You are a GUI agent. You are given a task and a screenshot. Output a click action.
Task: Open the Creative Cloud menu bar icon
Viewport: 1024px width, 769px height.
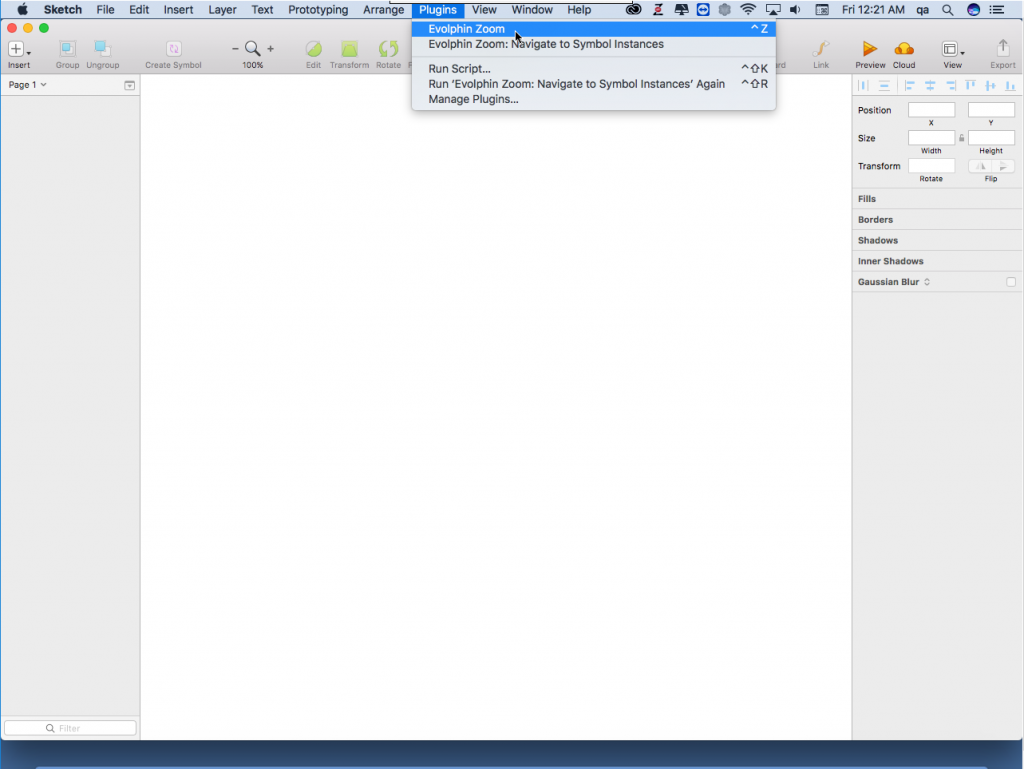(x=633, y=10)
